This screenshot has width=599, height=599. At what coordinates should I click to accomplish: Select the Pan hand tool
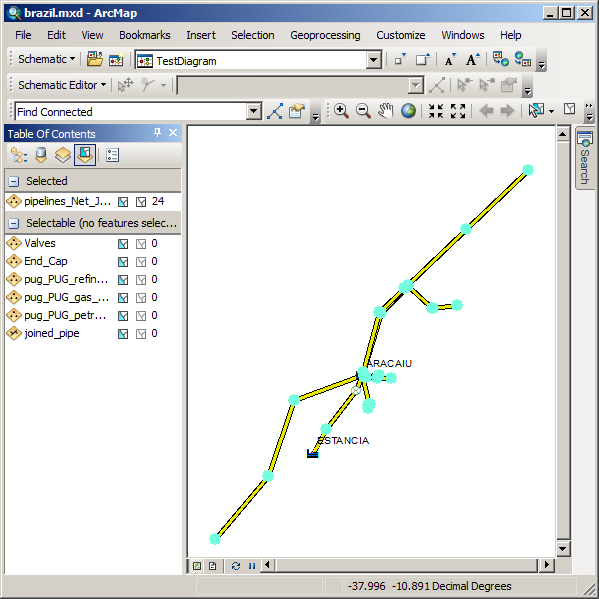tap(385, 111)
